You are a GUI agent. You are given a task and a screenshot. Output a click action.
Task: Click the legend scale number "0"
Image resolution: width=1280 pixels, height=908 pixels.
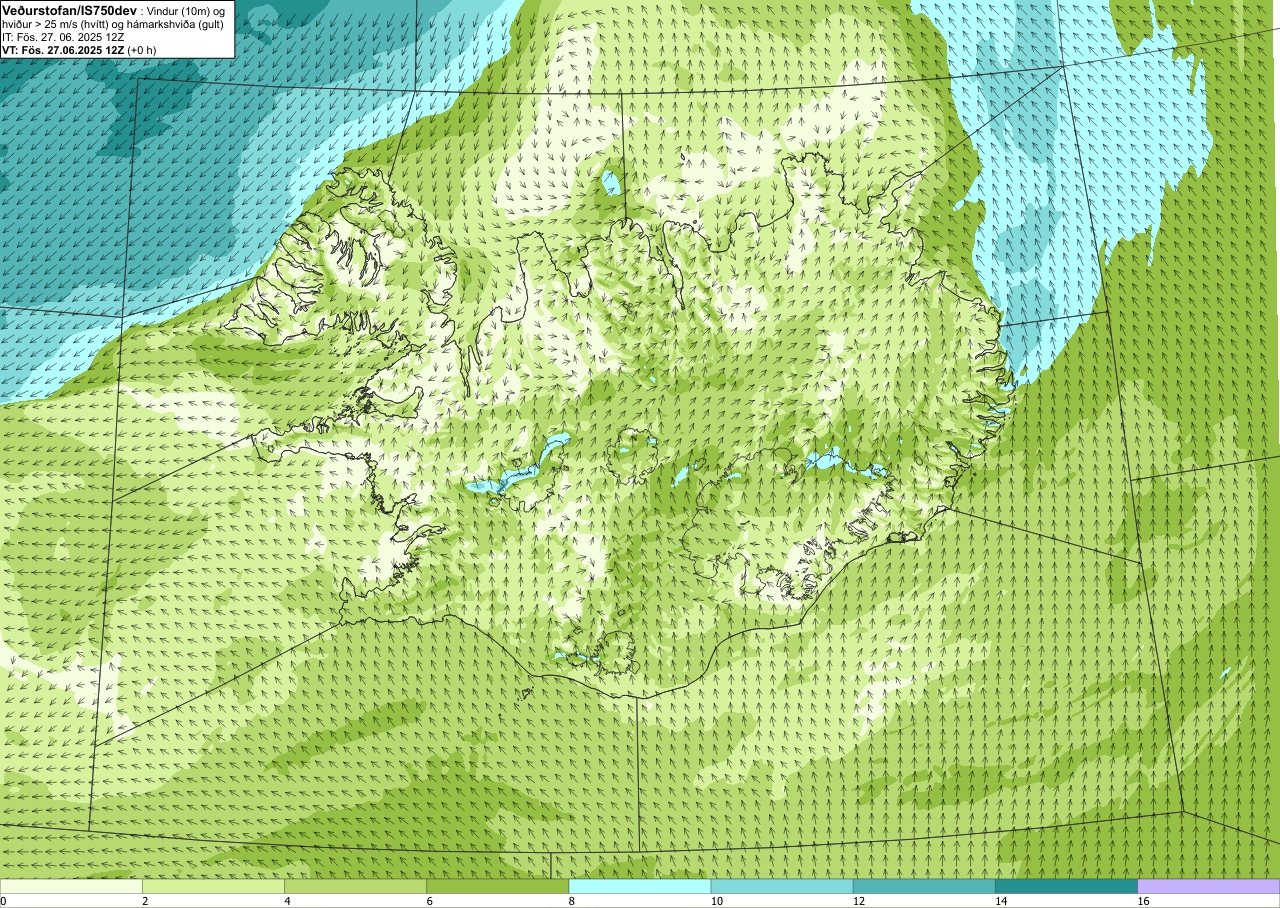3,901
